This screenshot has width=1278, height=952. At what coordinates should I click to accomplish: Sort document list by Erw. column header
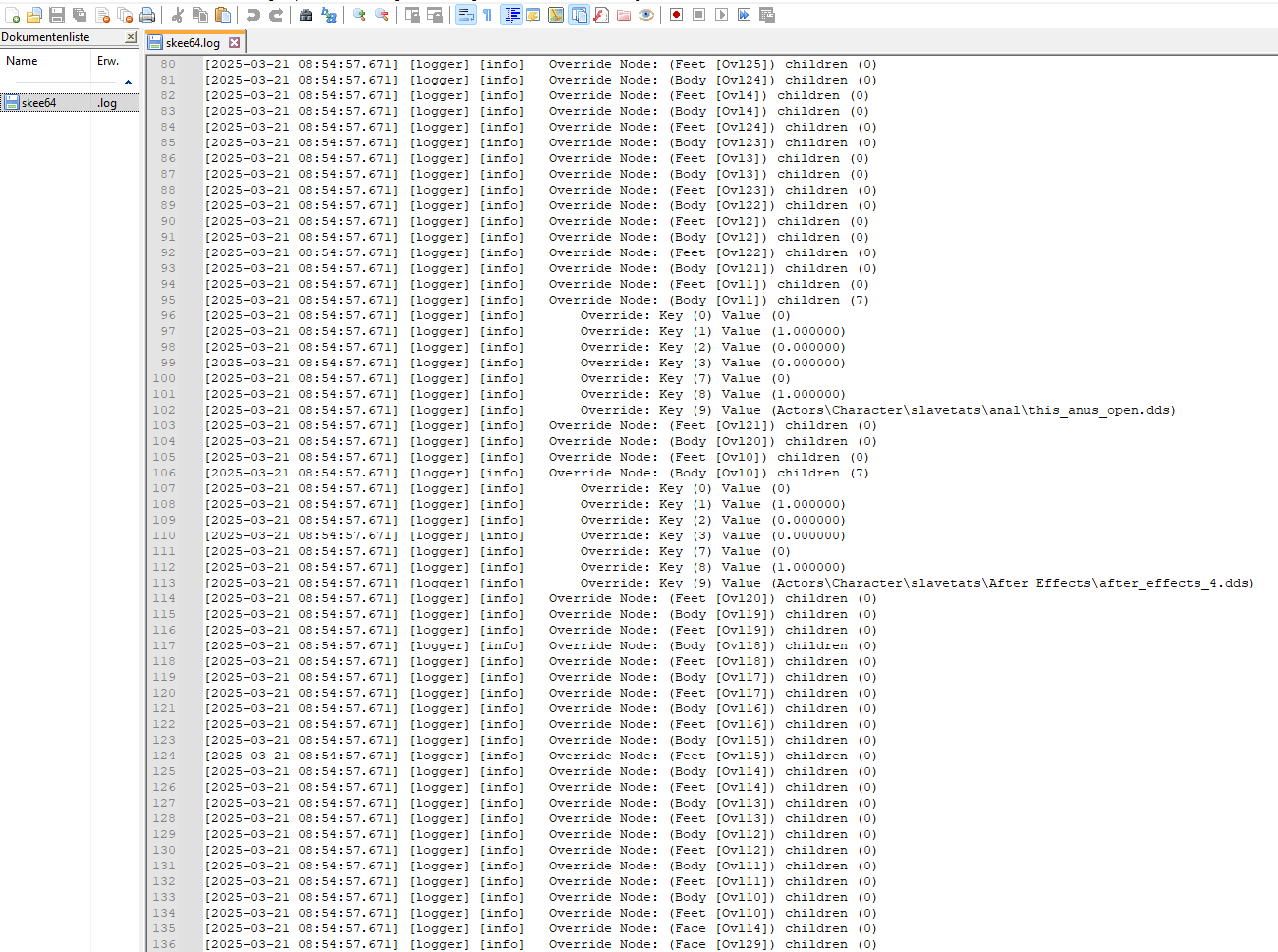(x=108, y=61)
